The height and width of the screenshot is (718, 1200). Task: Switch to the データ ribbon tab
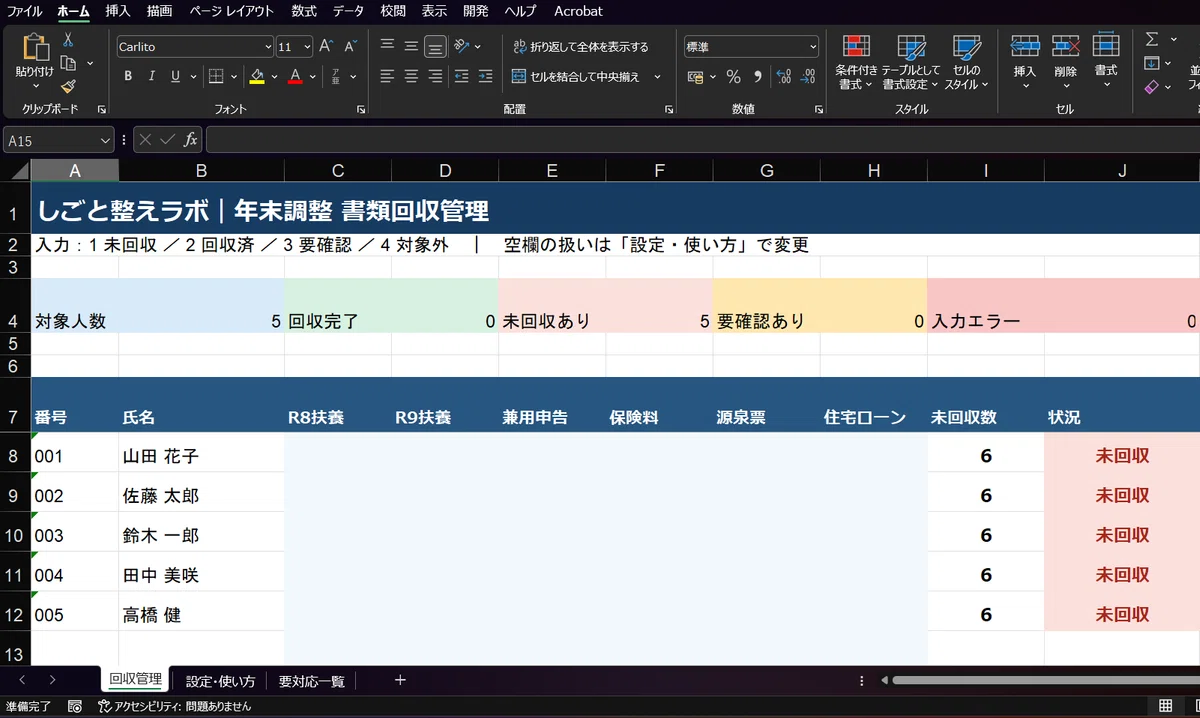(349, 11)
